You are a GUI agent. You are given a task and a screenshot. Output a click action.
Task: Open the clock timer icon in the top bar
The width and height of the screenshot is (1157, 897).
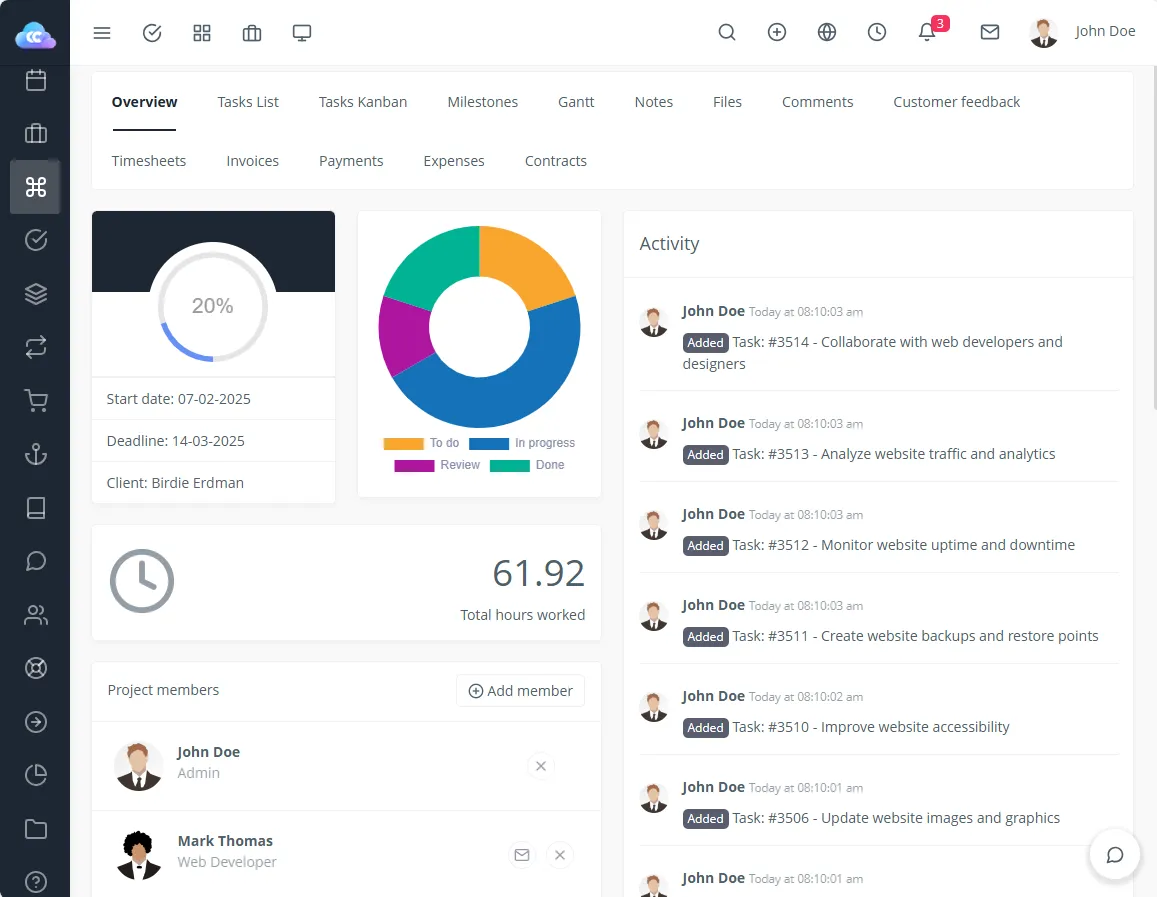point(877,32)
